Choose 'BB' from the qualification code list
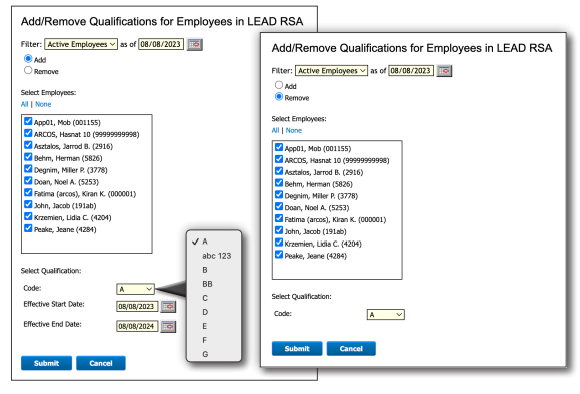Image resolution: width=580 pixels, height=394 pixels. click(207, 284)
